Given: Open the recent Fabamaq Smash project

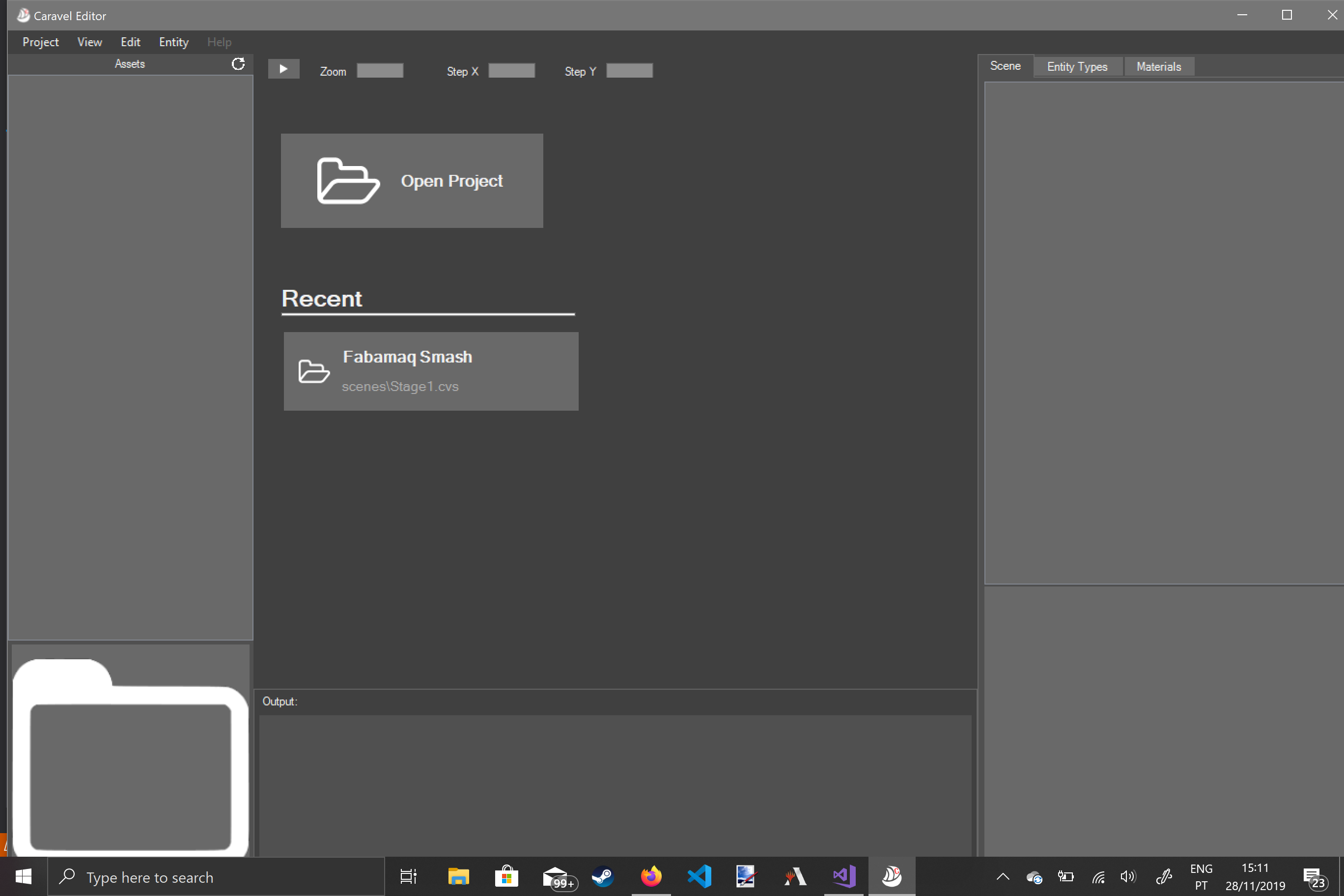Looking at the screenshot, I should 431,371.
